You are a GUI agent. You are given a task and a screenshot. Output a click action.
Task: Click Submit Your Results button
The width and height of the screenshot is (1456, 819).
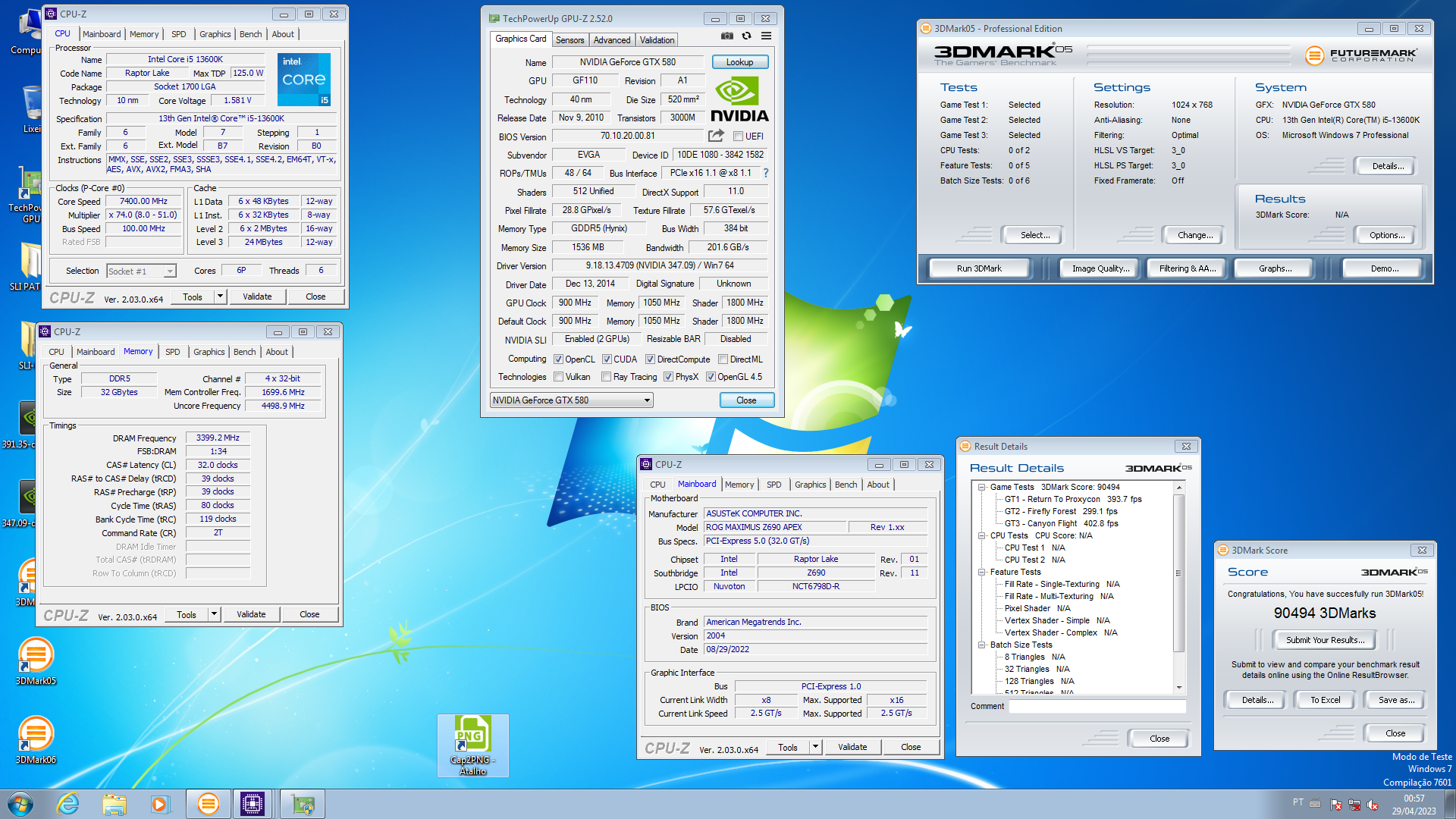1325,640
